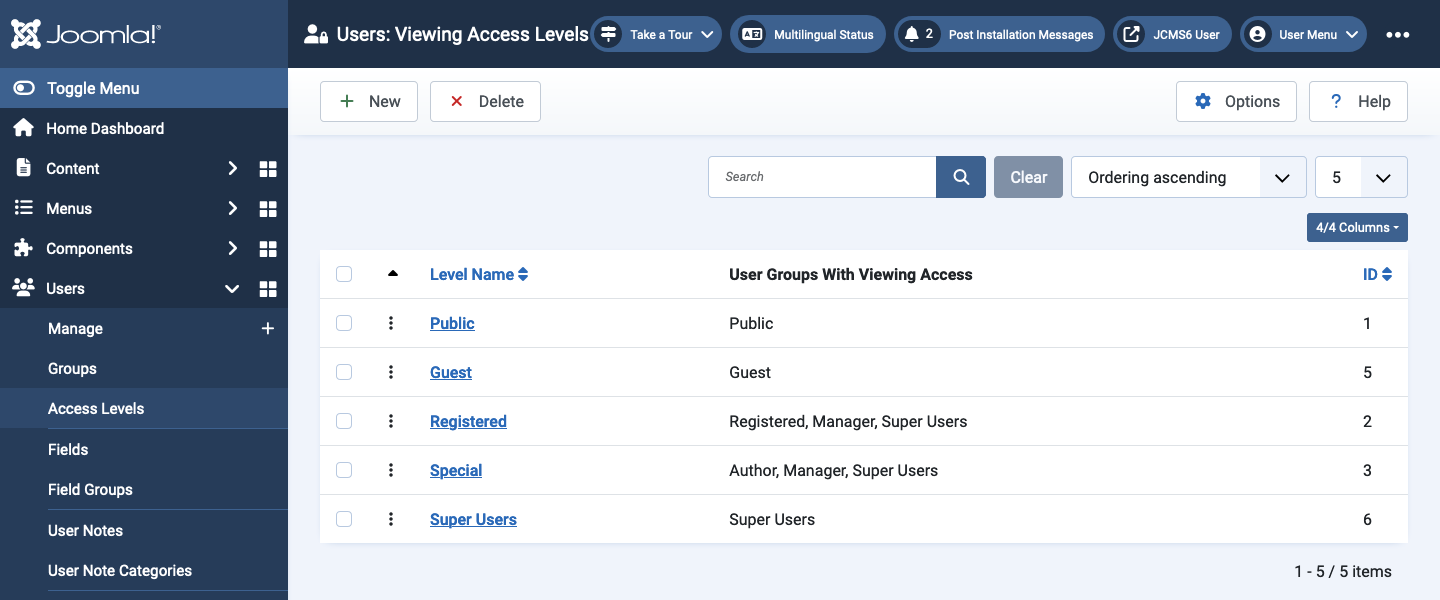Select the checkbox for the Guest row
The image size is (1440, 600).
point(344,371)
